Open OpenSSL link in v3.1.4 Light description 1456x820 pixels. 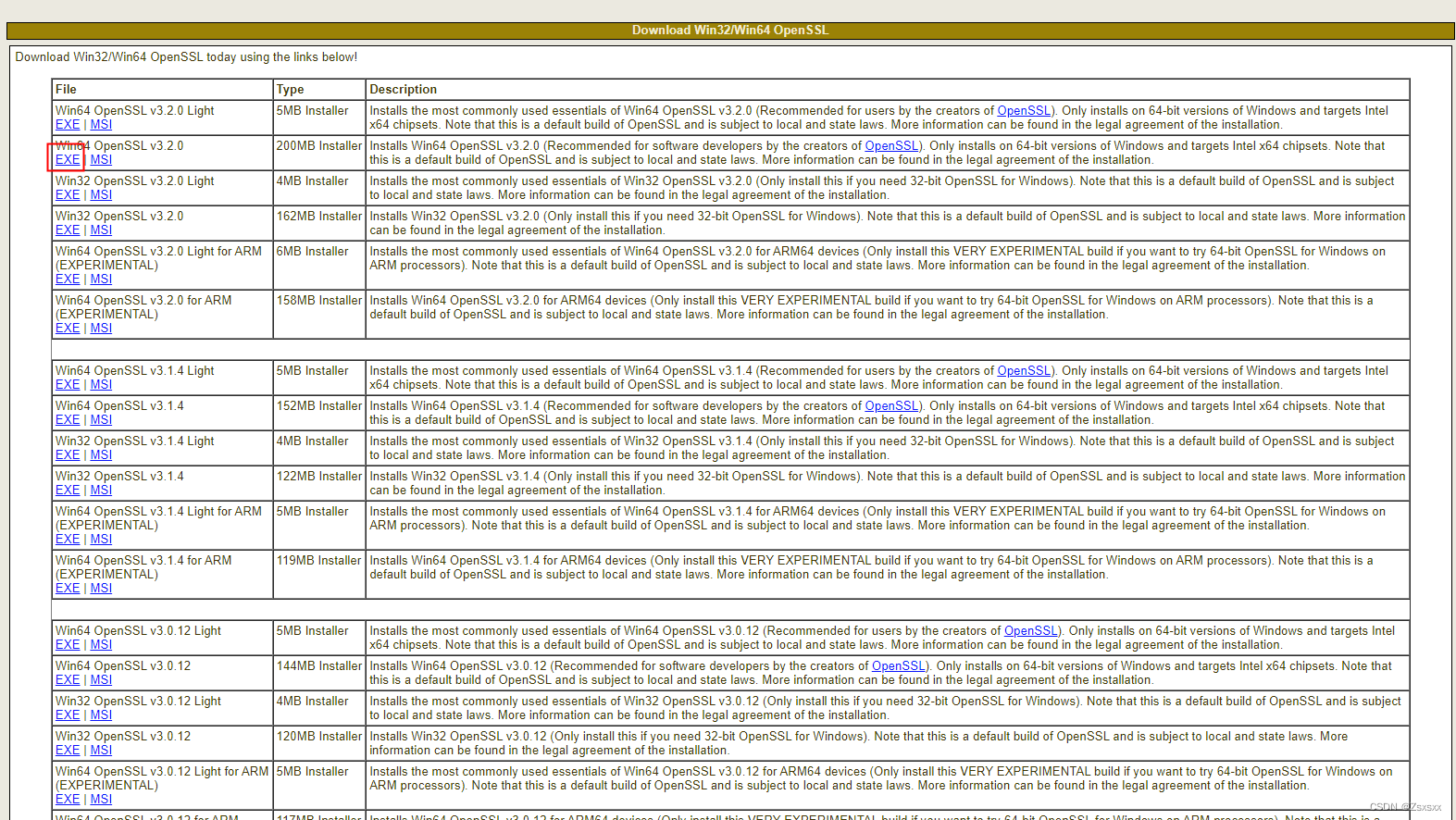[x=1024, y=371]
